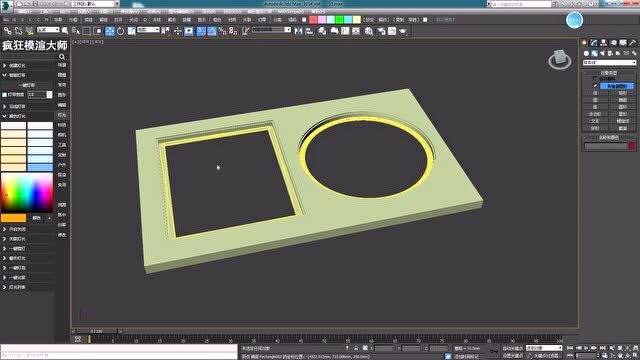The image size is (640, 360).
Task: Click the 矩形 (Rectangle) spline button
Action: (622, 93)
